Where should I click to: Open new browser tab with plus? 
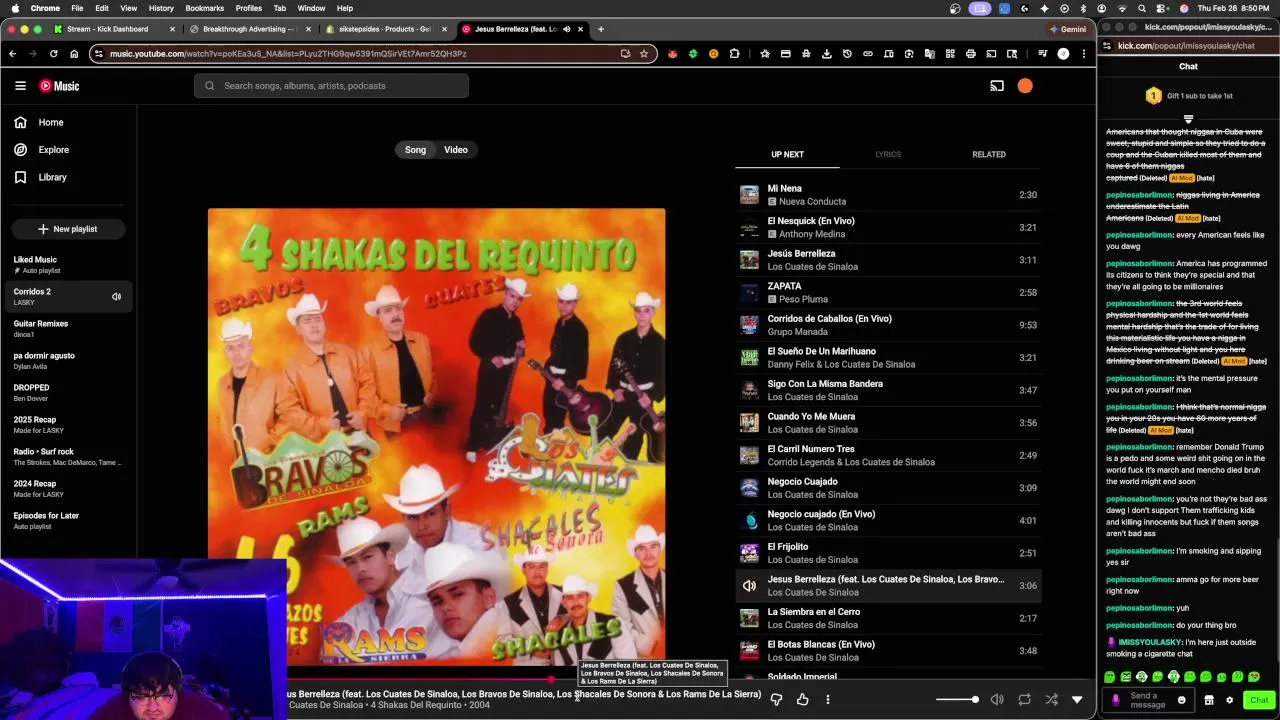(x=601, y=29)
